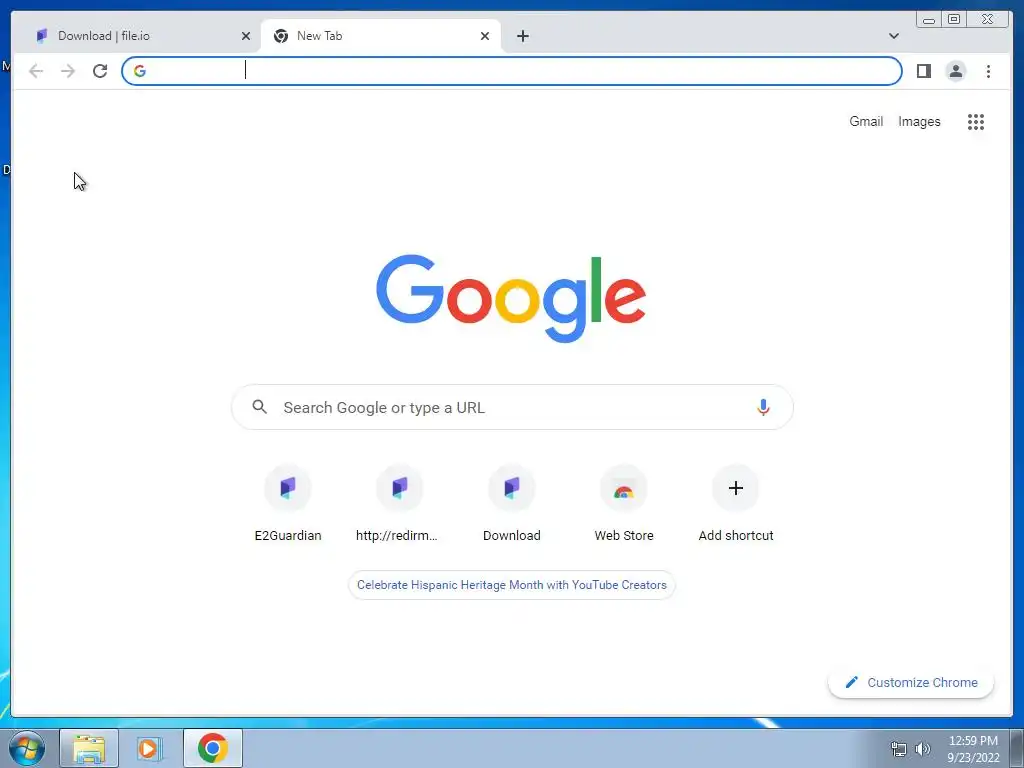Open the Web Store shortcut

point(624,504)
